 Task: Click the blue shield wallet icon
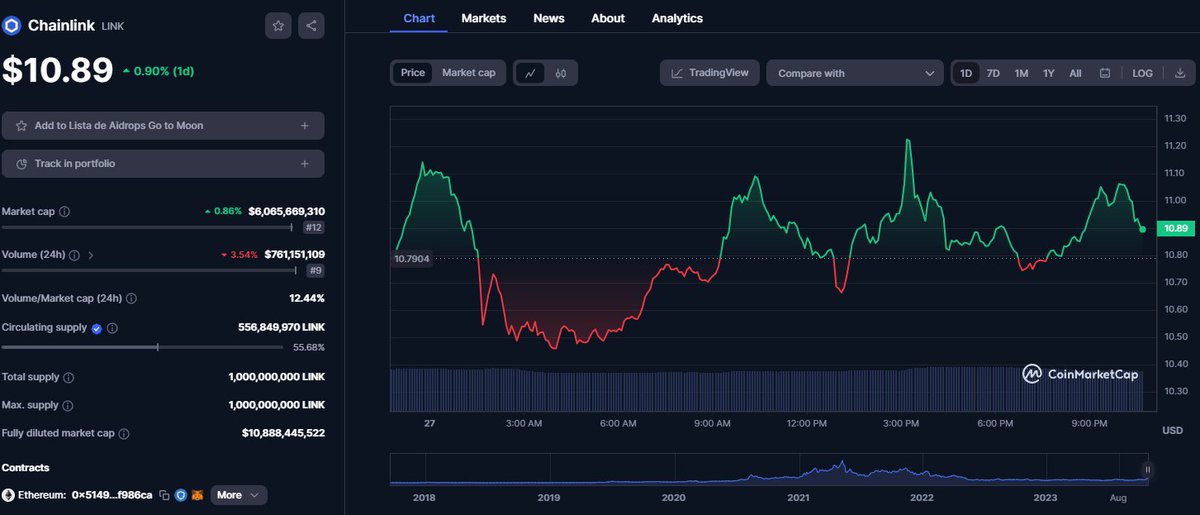pyautogui.click(x=181, y=495)
